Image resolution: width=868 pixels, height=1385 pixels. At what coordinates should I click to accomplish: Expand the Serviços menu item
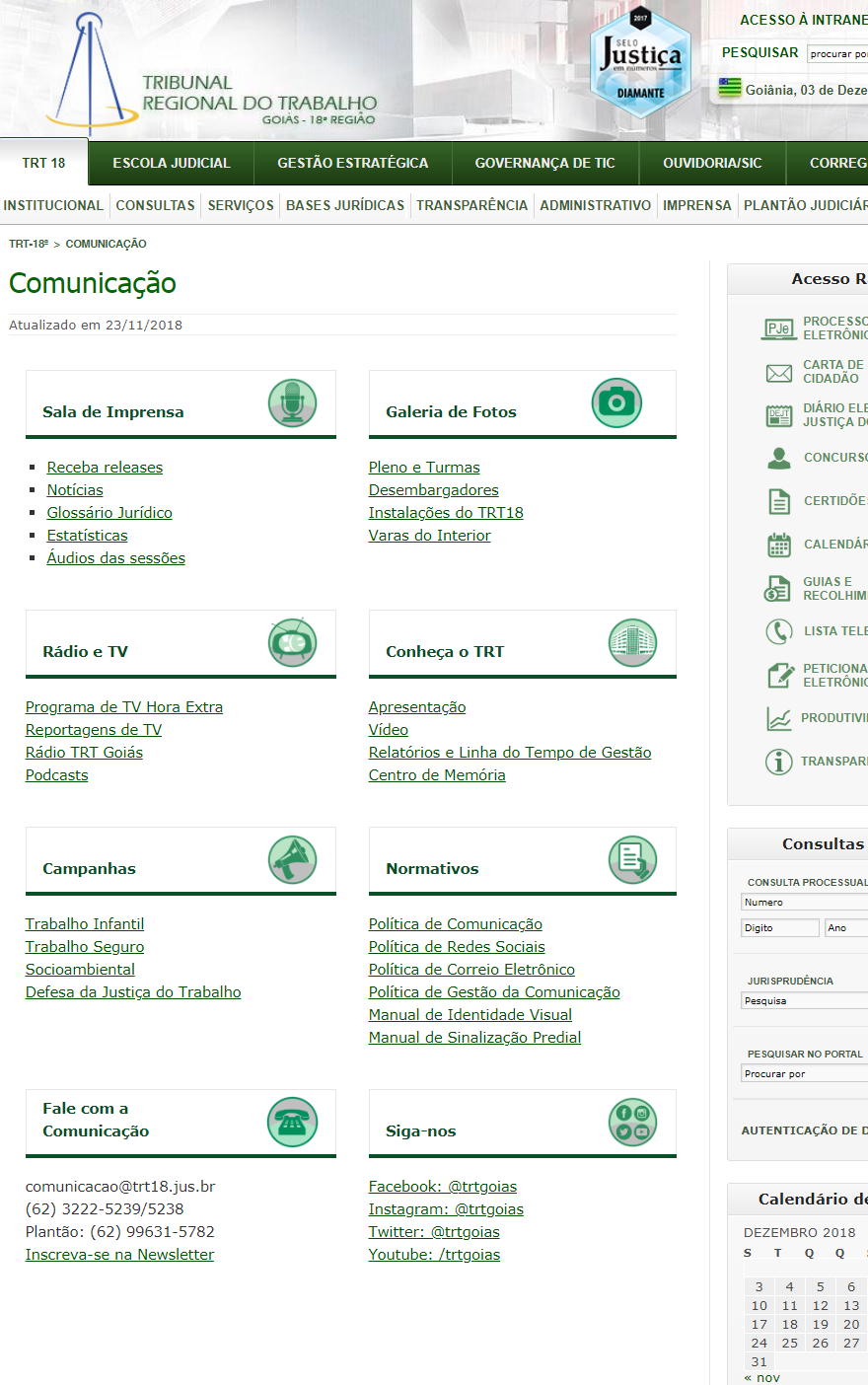[241, 205]
